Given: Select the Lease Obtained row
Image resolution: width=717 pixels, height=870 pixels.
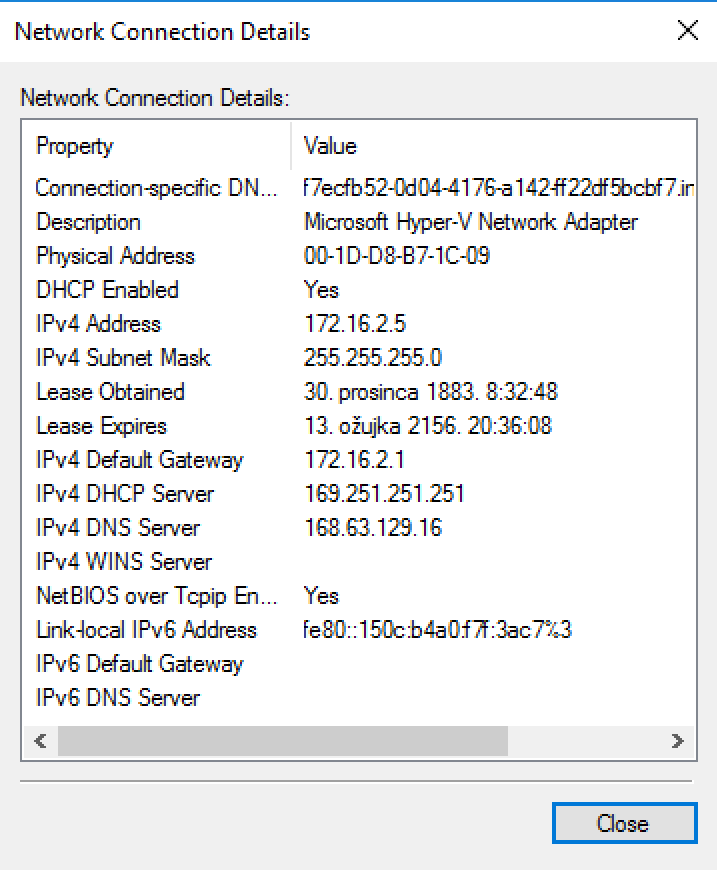Looking at the screenshot, I should click(359, 392).
